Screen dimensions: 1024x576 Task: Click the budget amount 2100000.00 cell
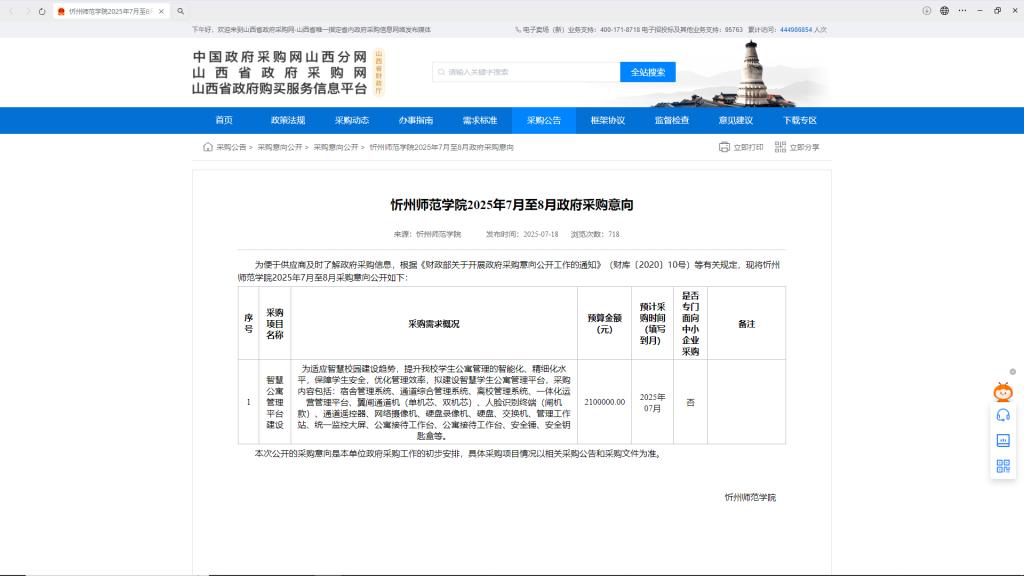click(605, 402)
